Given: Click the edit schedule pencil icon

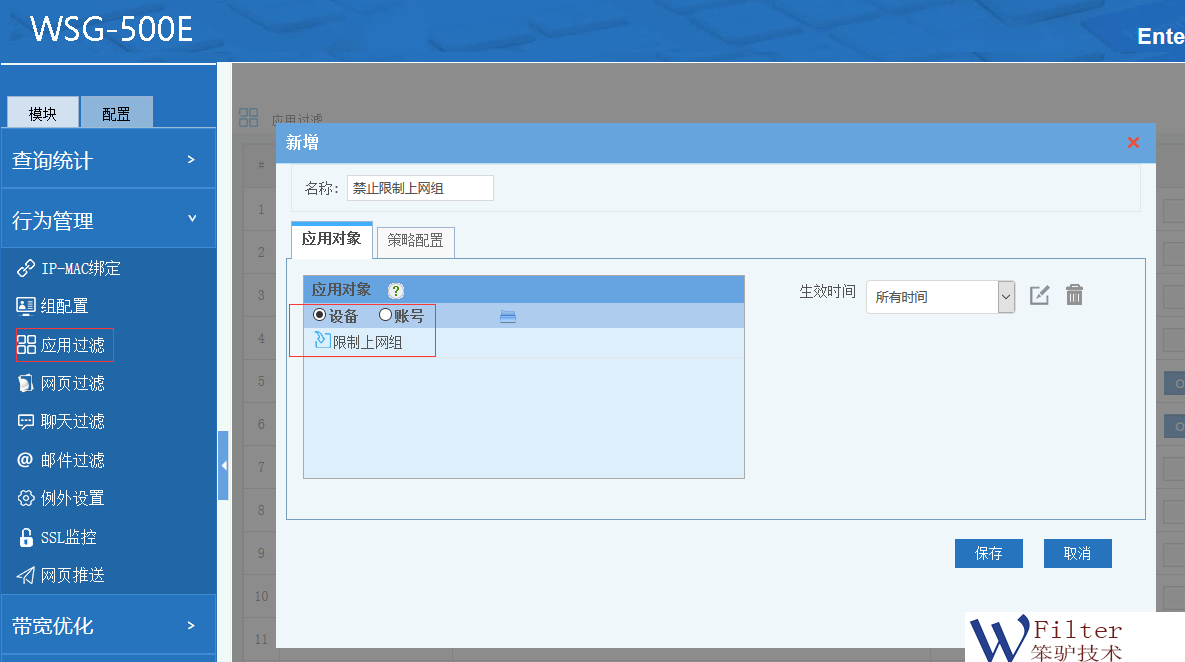Looking at the screenshot, I should pos(1040,295).
